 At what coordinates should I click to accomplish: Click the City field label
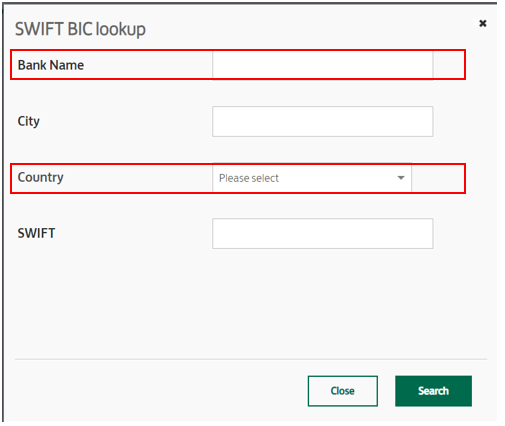tap(28, 121)
